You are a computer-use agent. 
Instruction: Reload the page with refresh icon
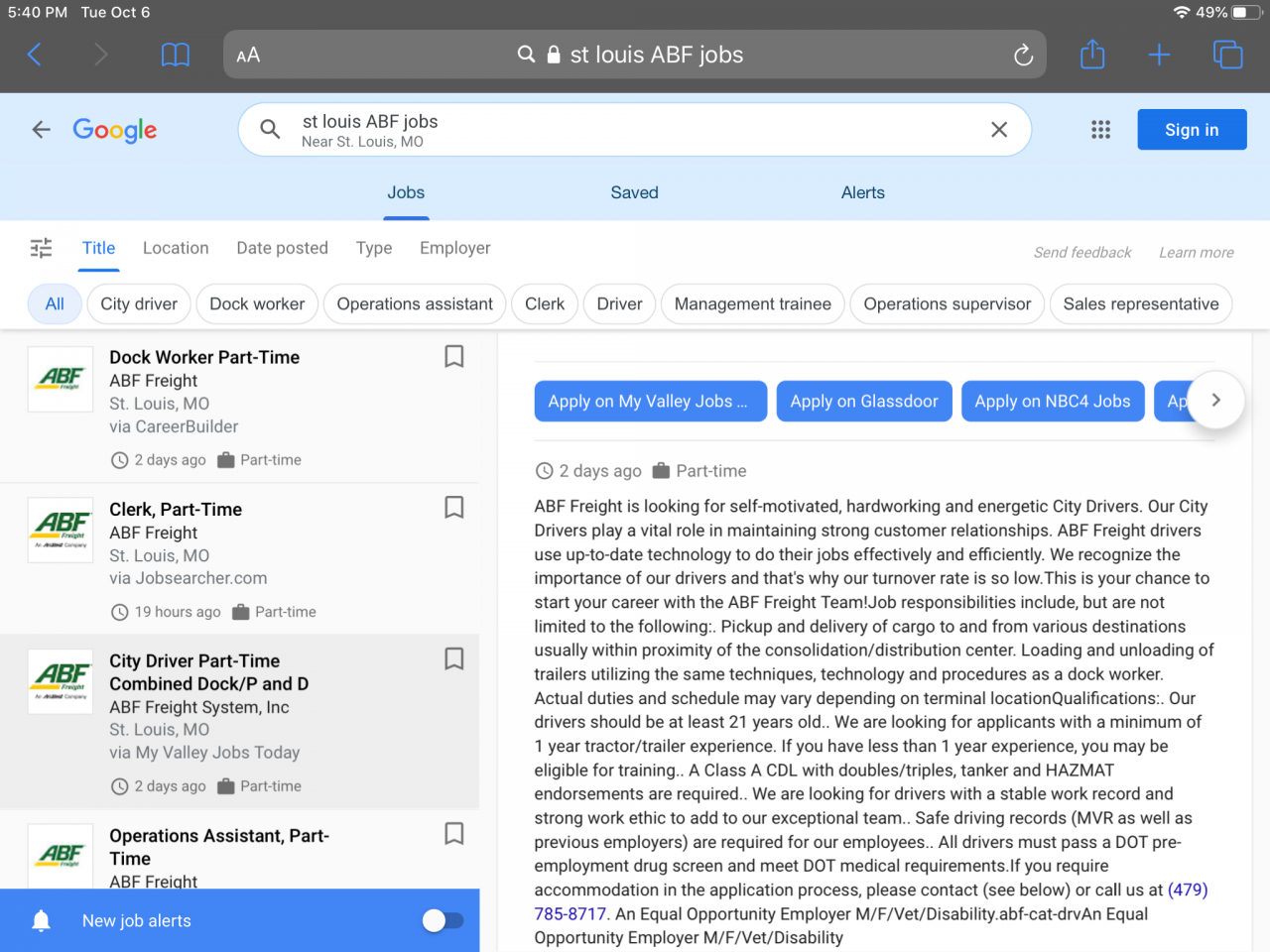tap(1023, 56)
